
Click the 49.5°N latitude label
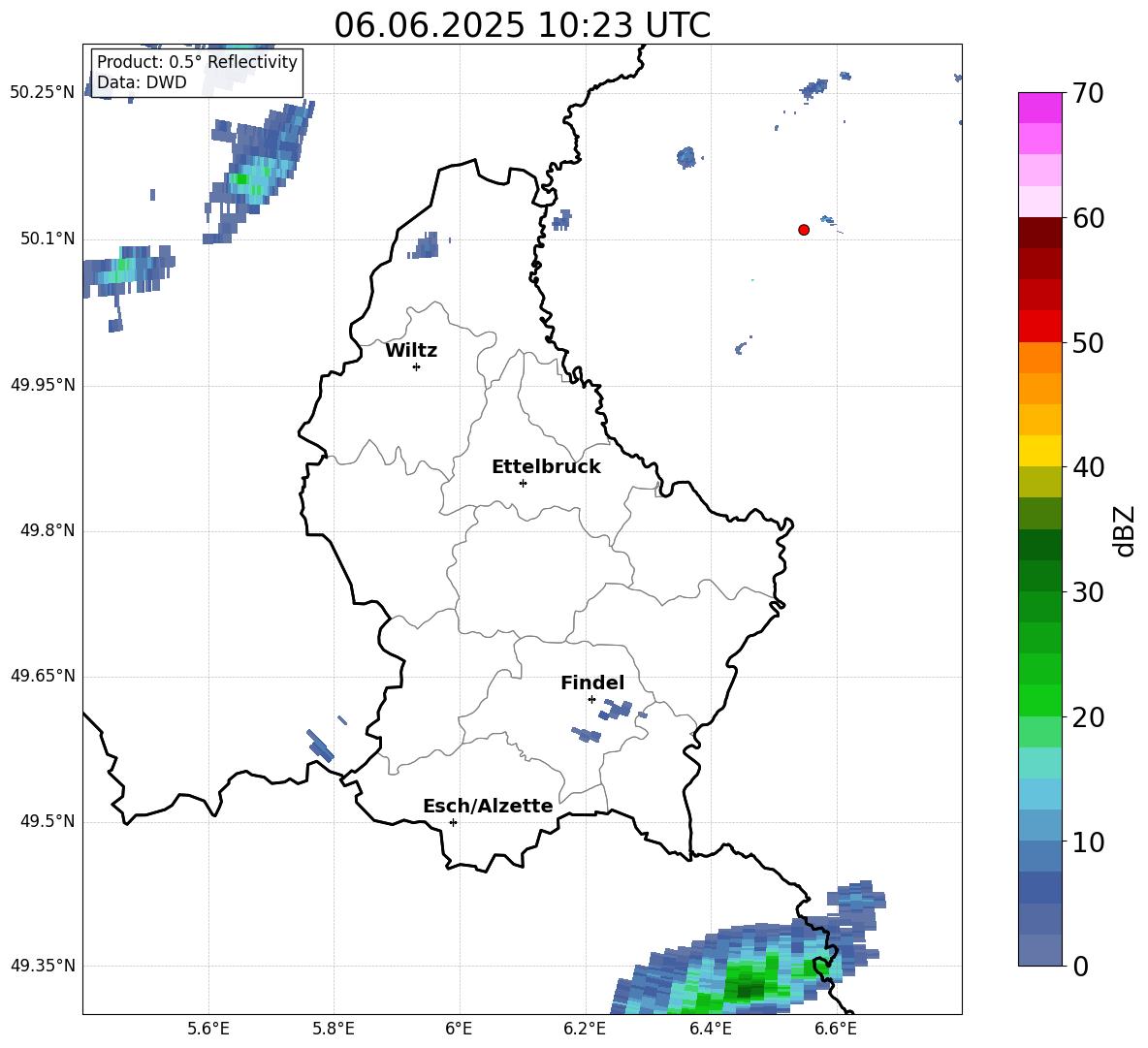tap(48, 821)
